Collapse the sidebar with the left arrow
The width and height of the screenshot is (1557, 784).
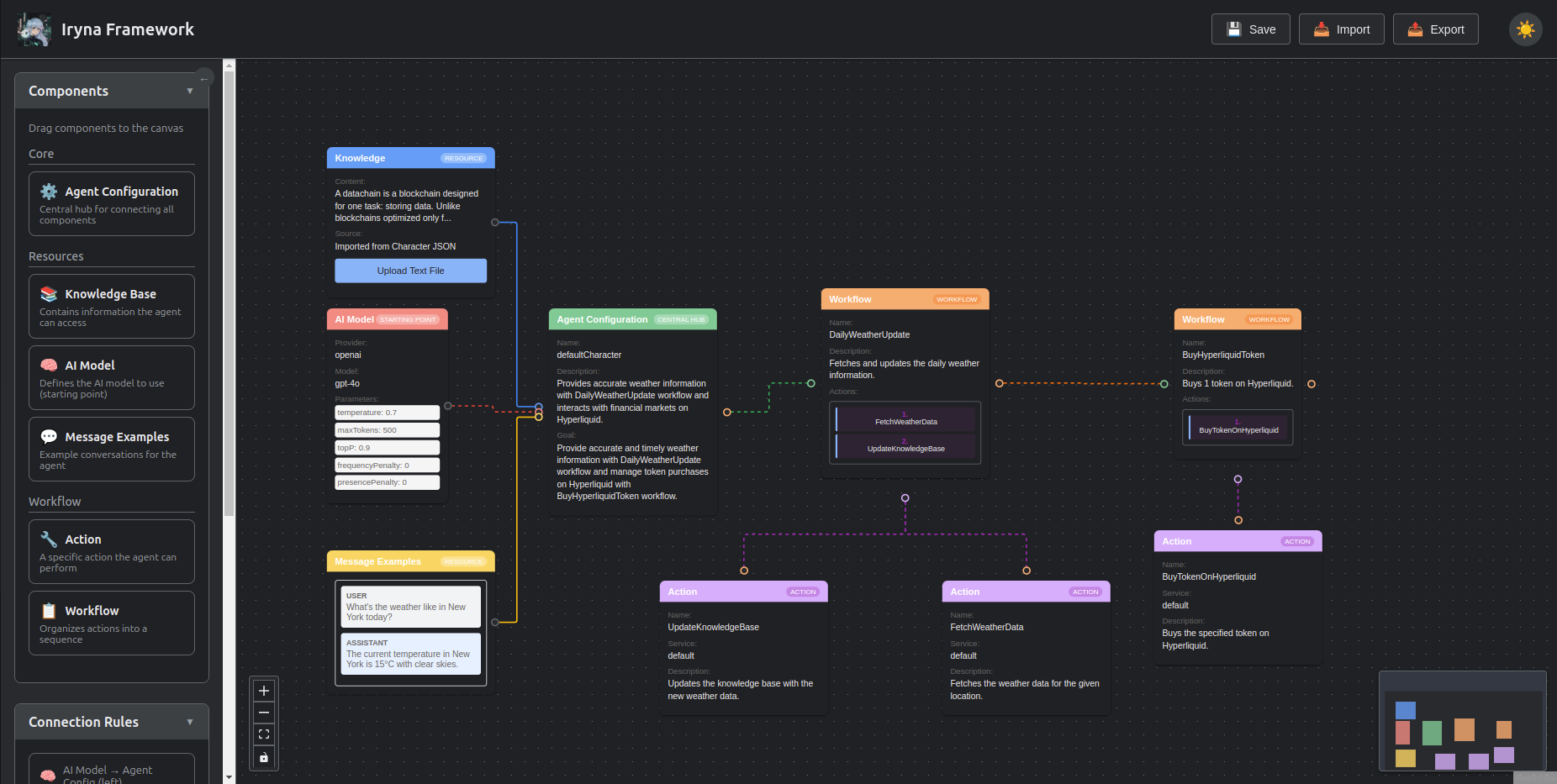pos(204,78)
